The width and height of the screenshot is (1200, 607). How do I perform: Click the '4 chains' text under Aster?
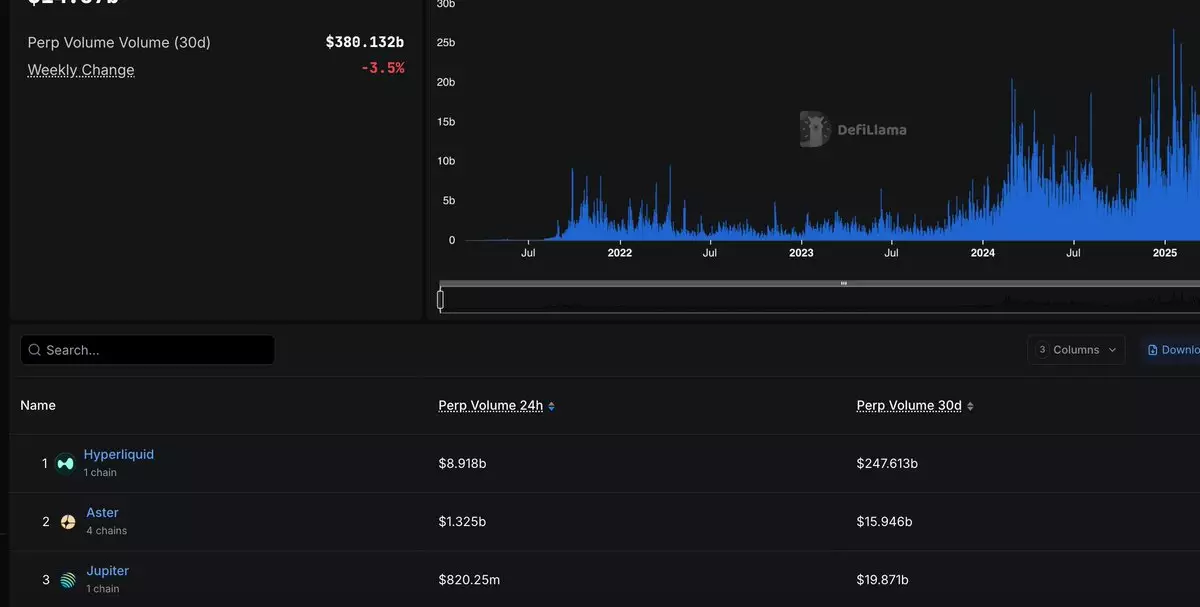(107, 531)
